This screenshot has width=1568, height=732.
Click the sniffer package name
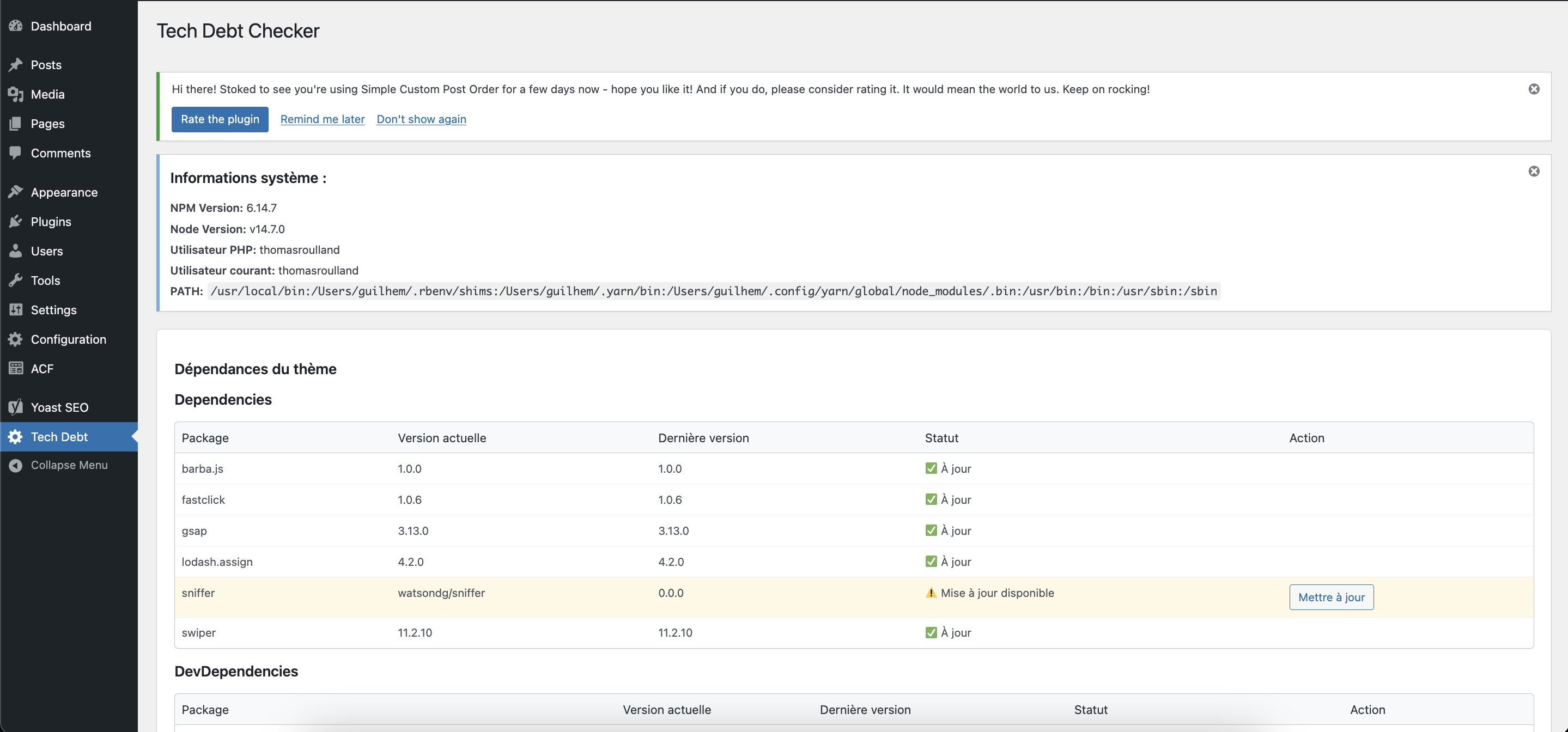[198, 593]
